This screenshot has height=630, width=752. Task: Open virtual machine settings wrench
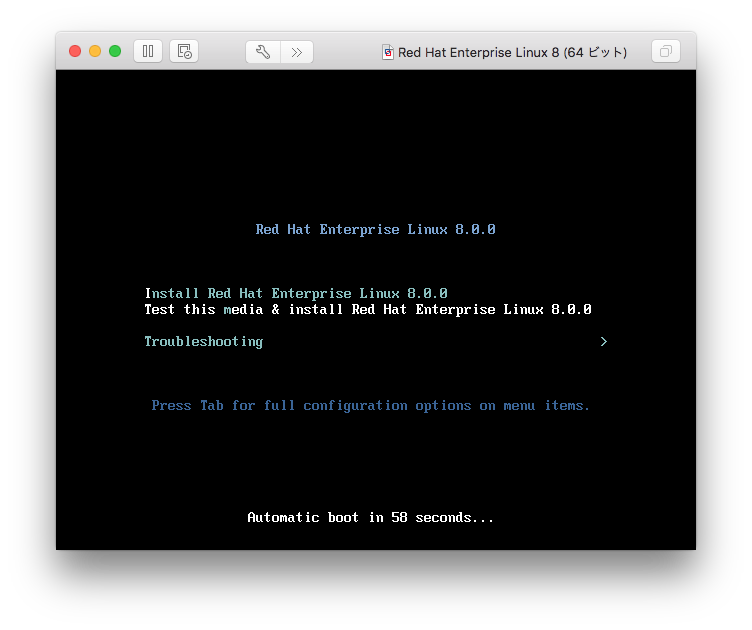pos(263,52)
